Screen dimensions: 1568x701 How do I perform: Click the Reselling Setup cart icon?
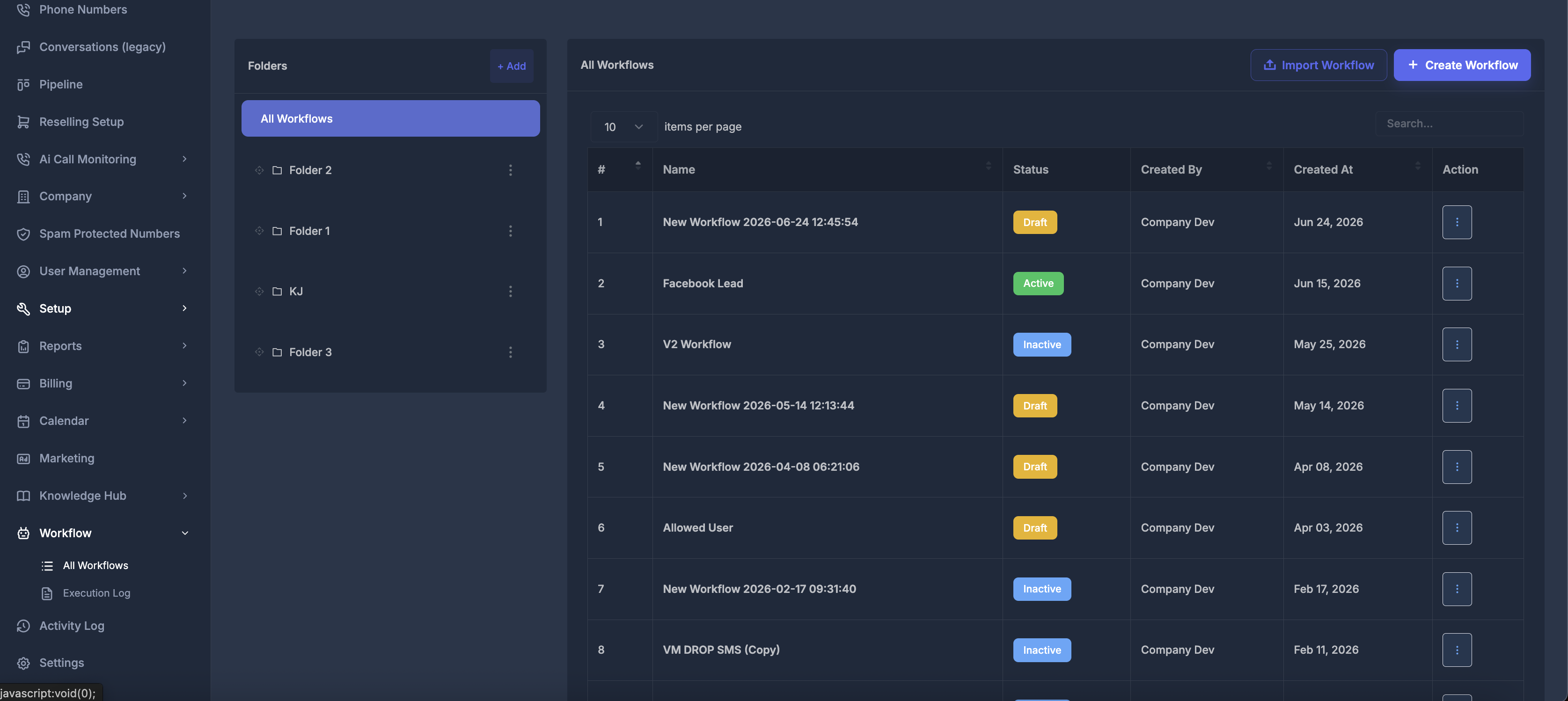coord(23,122)
